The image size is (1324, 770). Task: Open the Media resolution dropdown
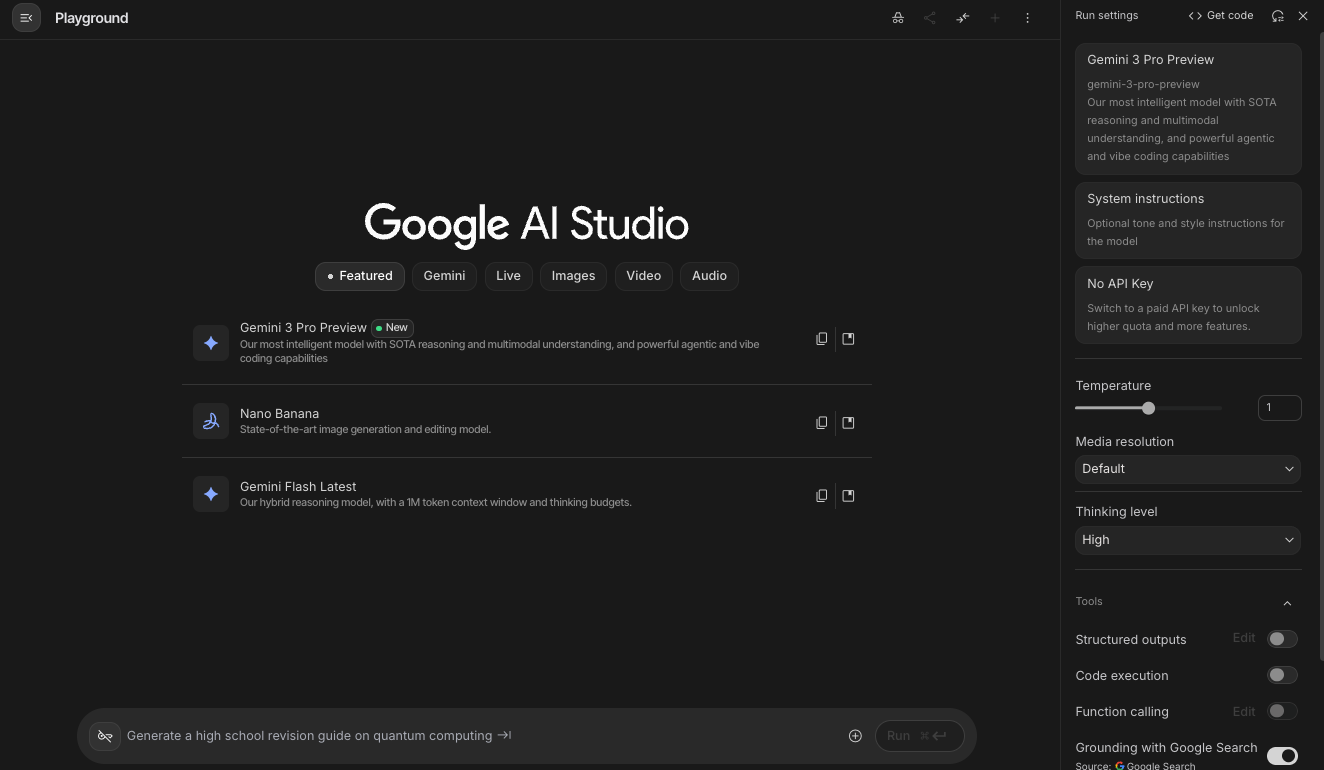click(1187, 469)
